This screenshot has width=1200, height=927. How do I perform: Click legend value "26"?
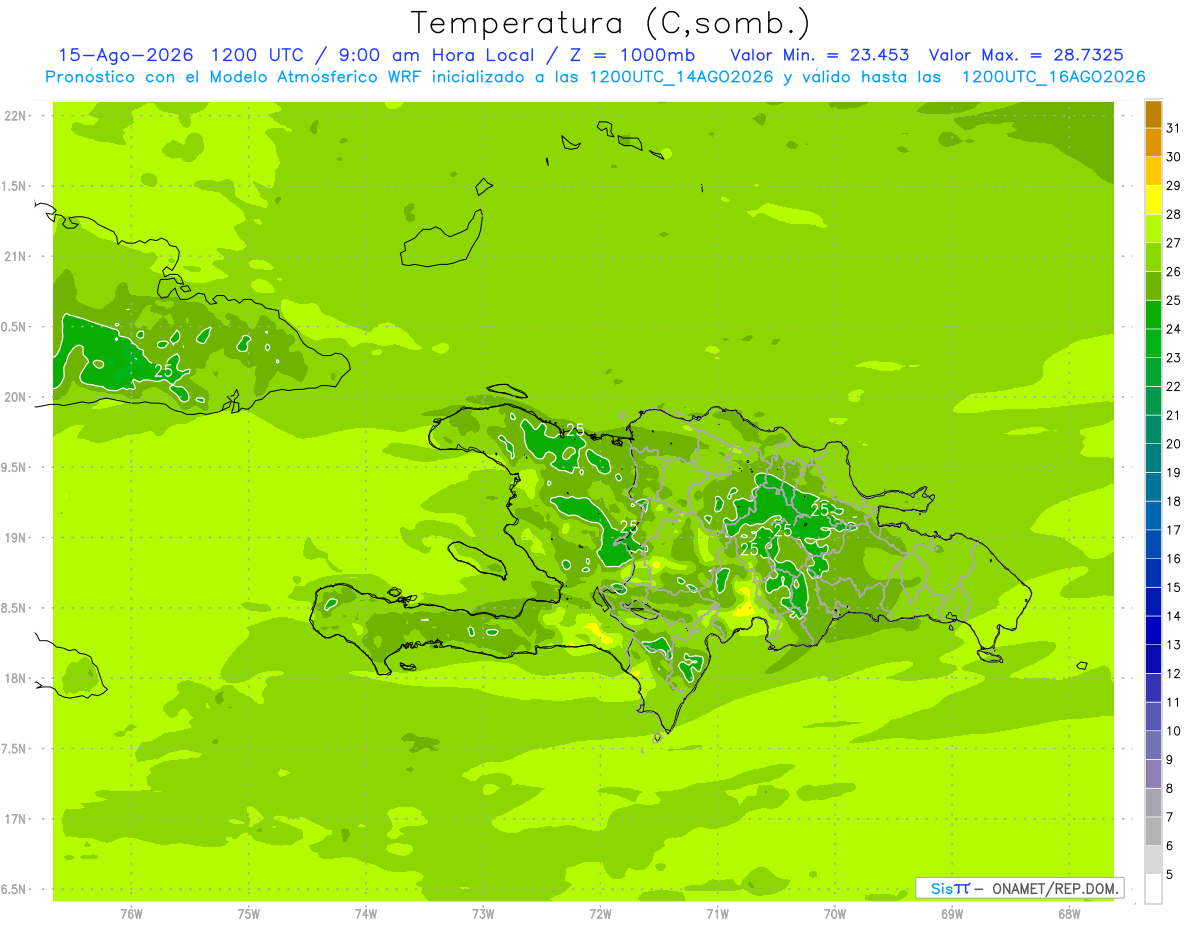[x=1173, y=272]
